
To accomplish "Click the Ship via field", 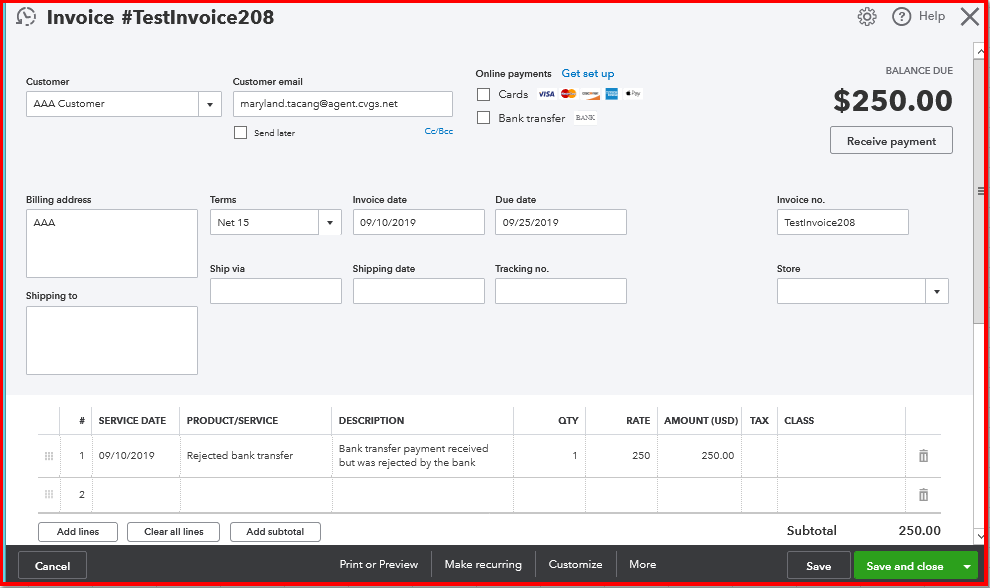I will (276, 291).
